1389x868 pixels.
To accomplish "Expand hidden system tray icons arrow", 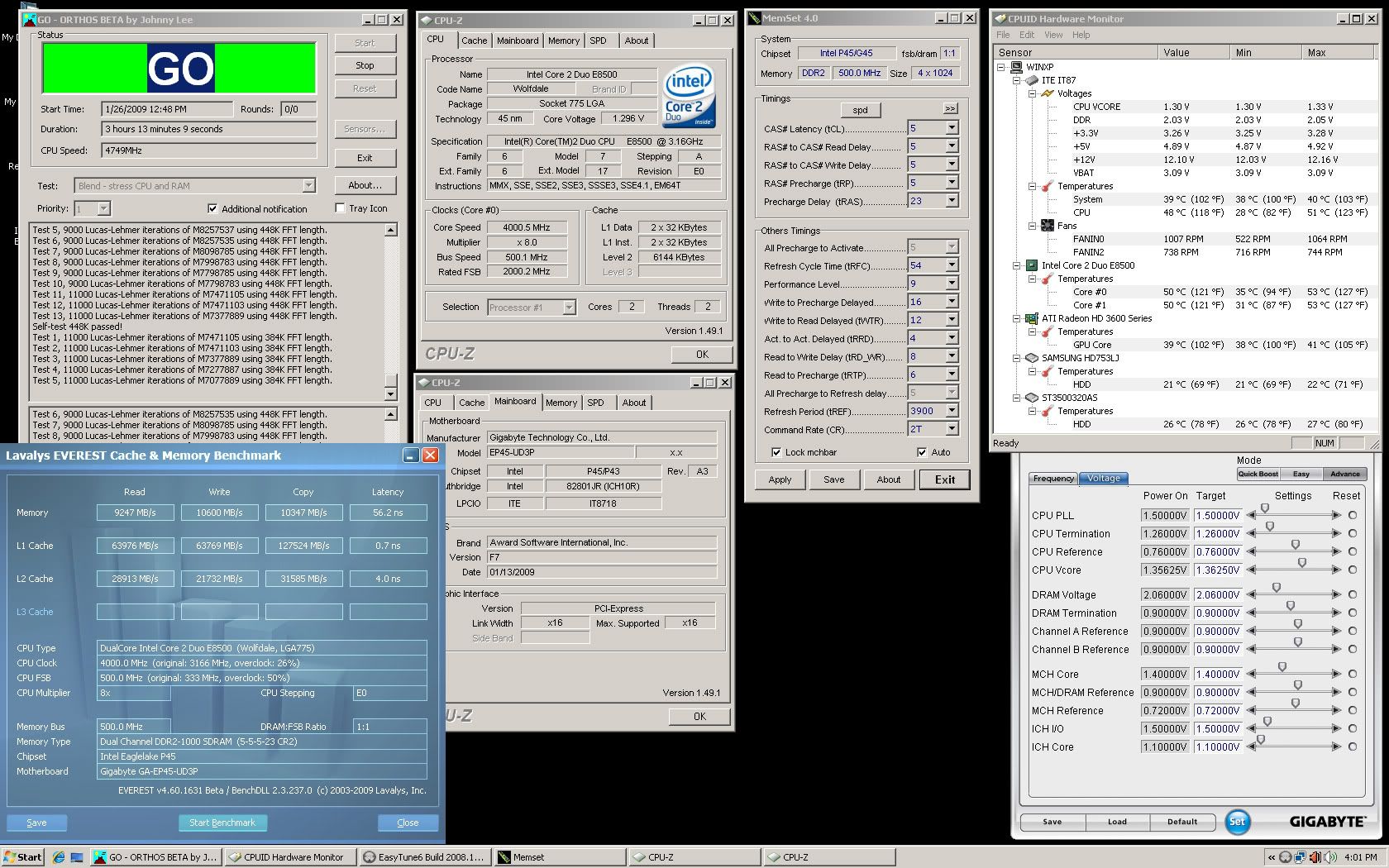I will (1271, 857).
